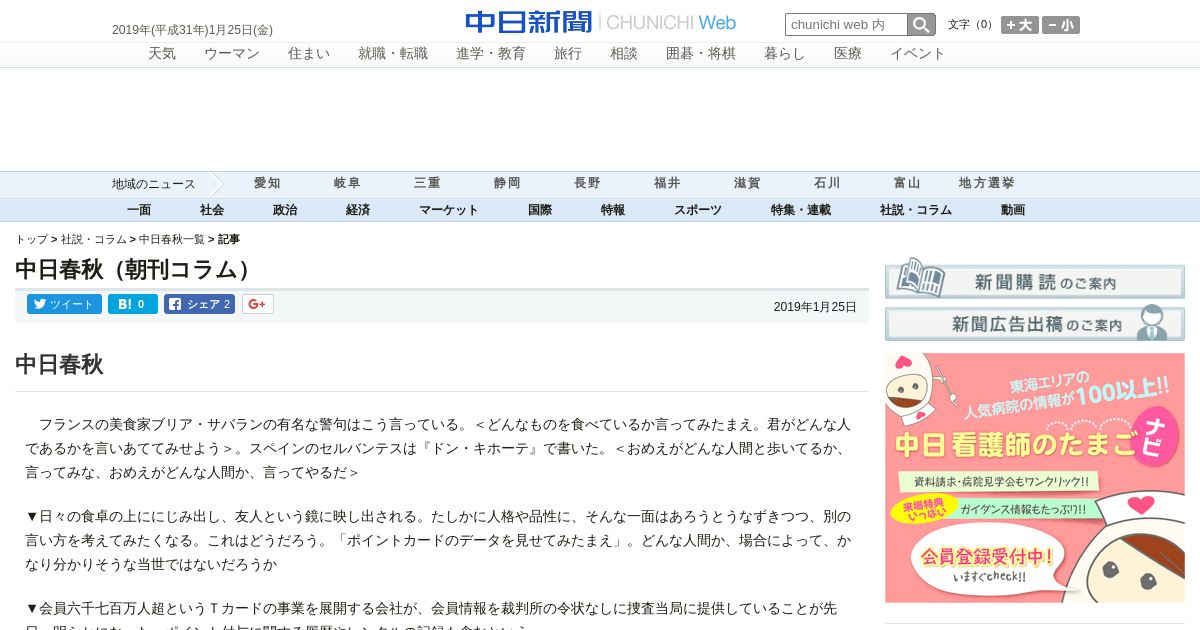1200x630 pixels.
Task: Open the 天気 top menu
Action: pyautogui.click(x=162, y=54)
